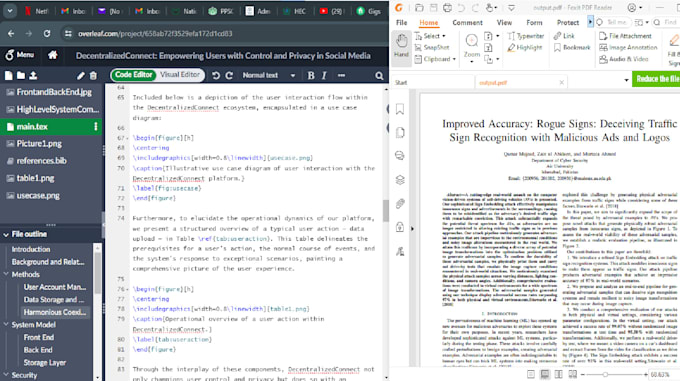Screen dimensions: 680x381
Task: Upload a file to Overleaf project
Action: [x=33, y=75]
